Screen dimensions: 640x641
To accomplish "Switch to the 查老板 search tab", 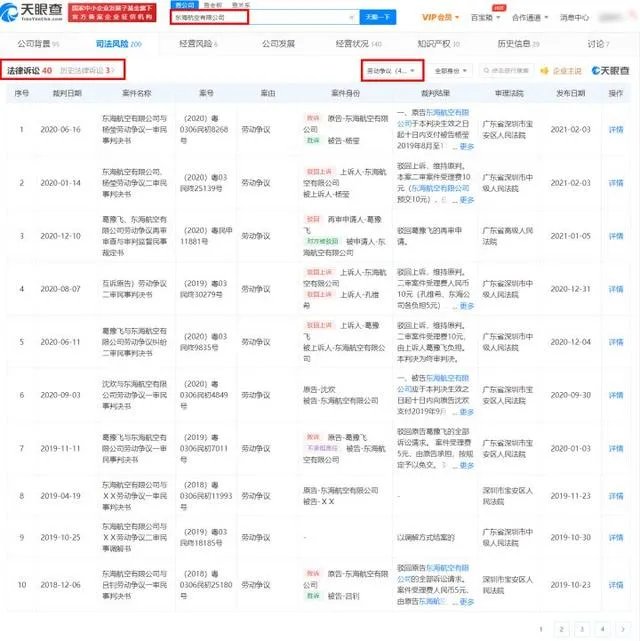I will 213,5.
